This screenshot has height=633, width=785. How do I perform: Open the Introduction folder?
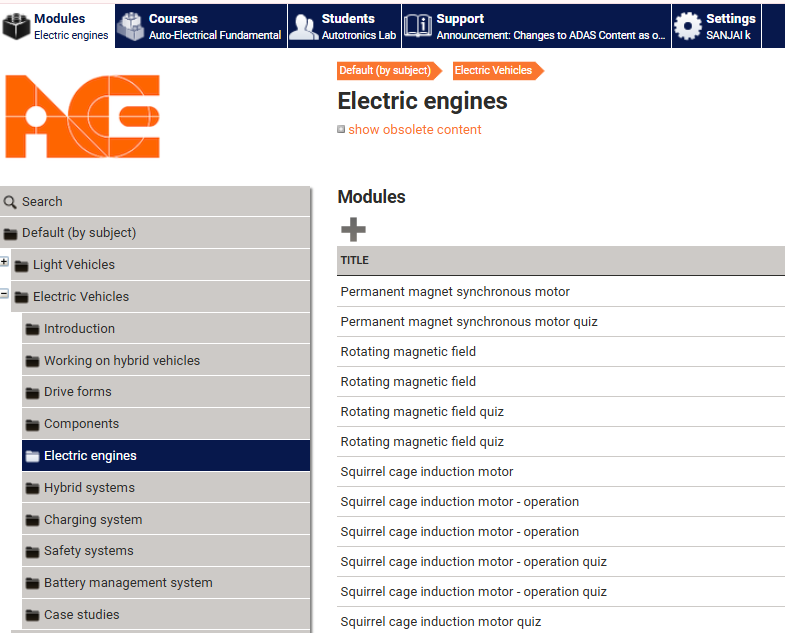166,329
